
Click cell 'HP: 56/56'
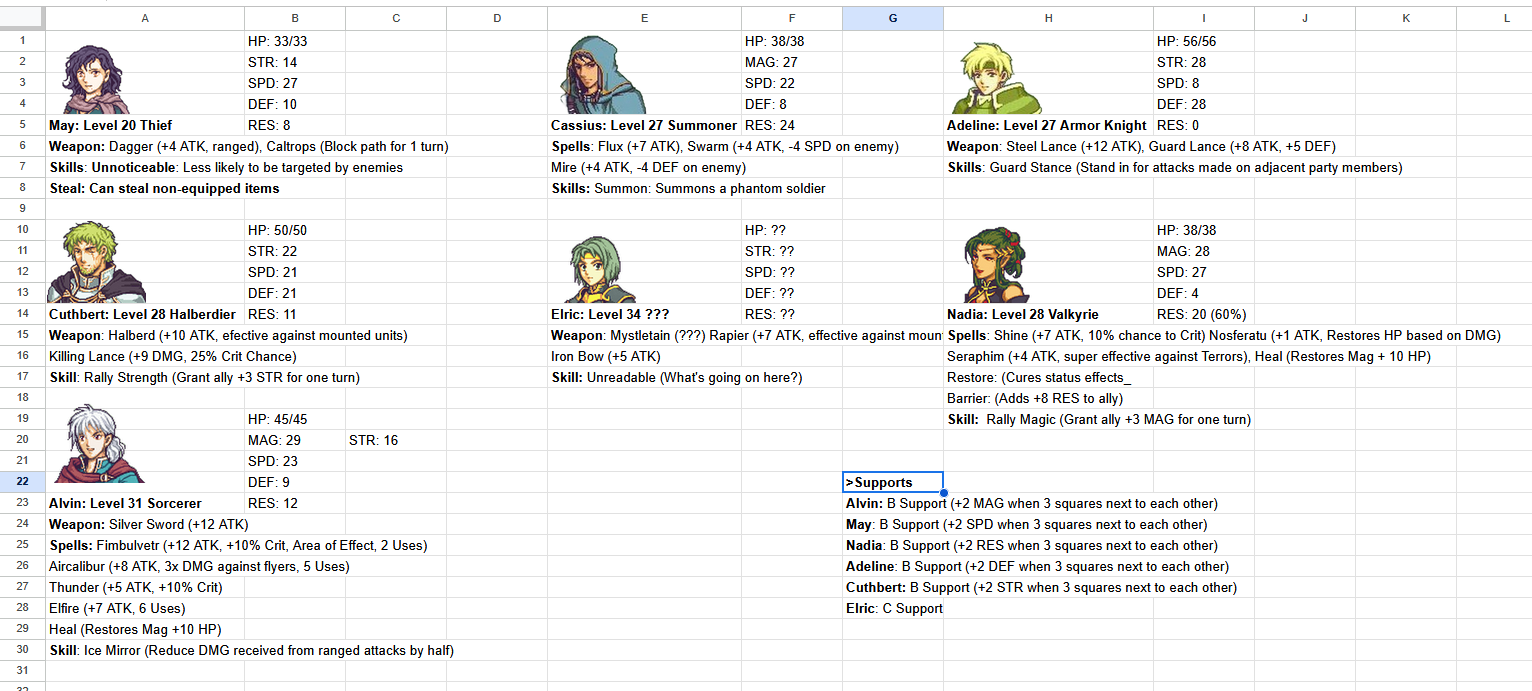tap(1203, 41)
